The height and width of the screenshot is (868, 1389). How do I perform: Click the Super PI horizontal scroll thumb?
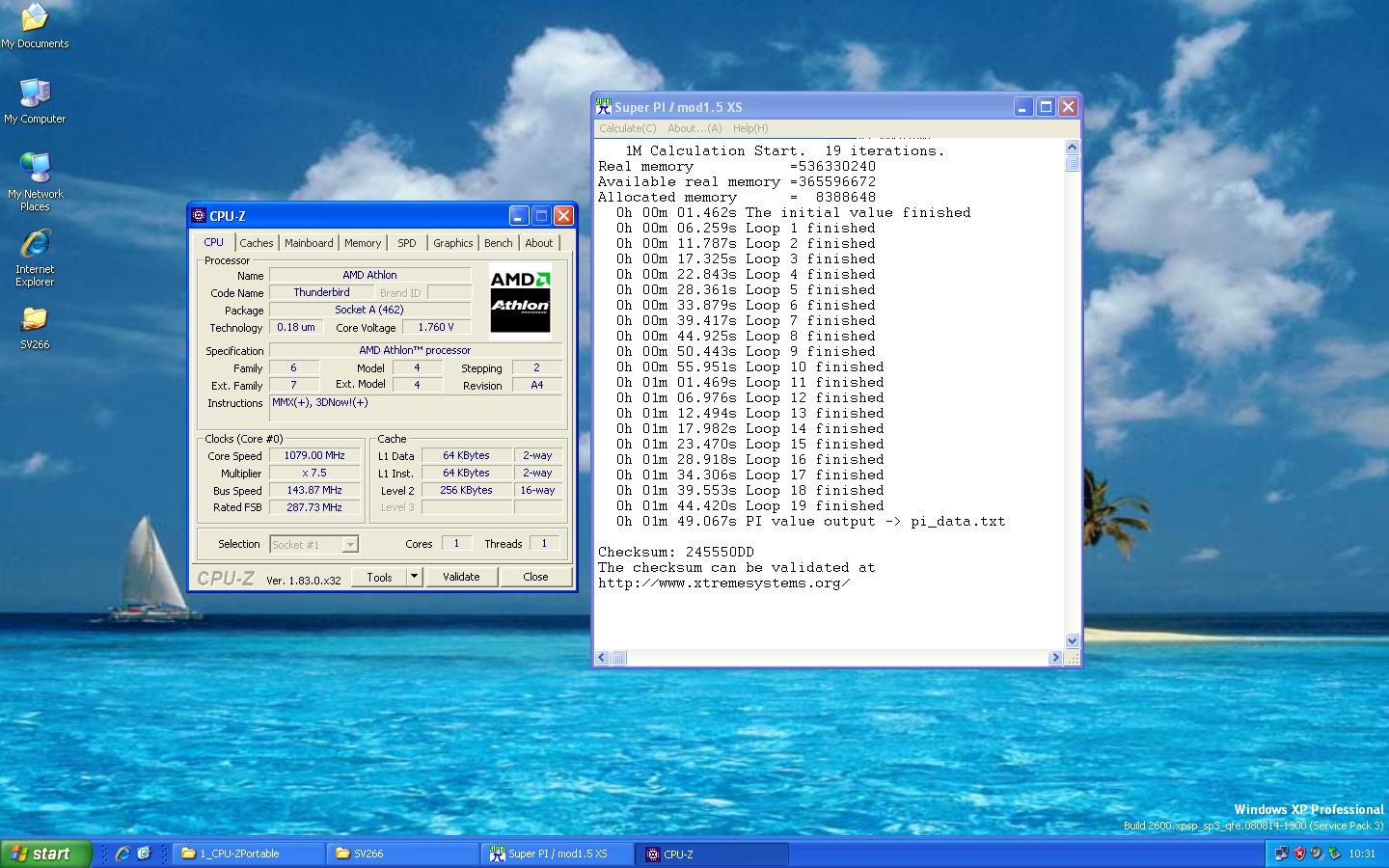[x=618, y=658]
